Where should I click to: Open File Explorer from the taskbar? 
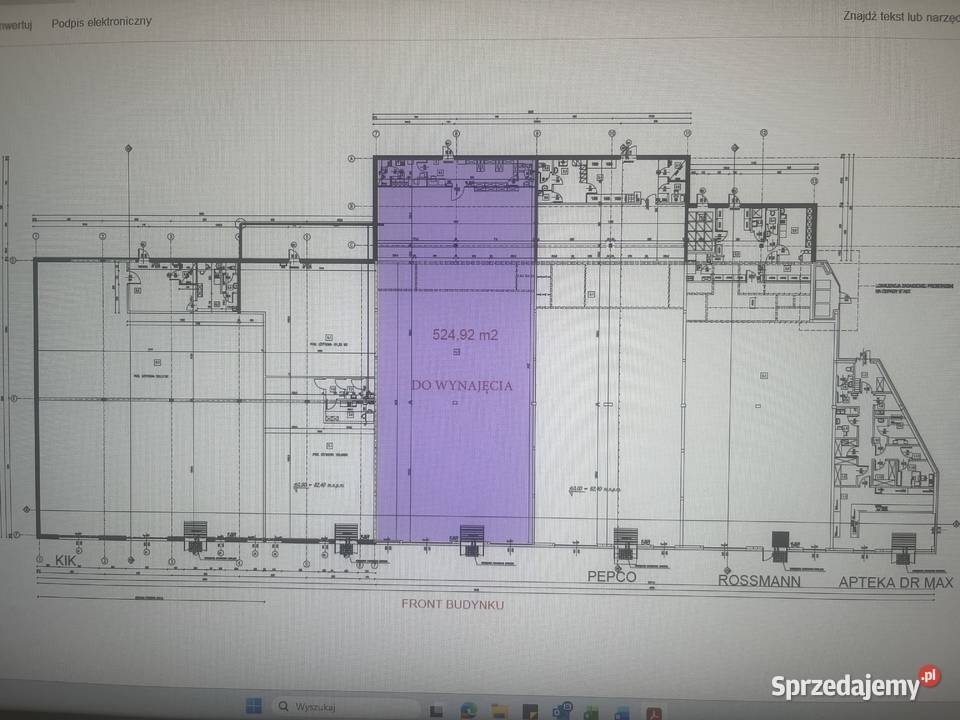[500, 710]
